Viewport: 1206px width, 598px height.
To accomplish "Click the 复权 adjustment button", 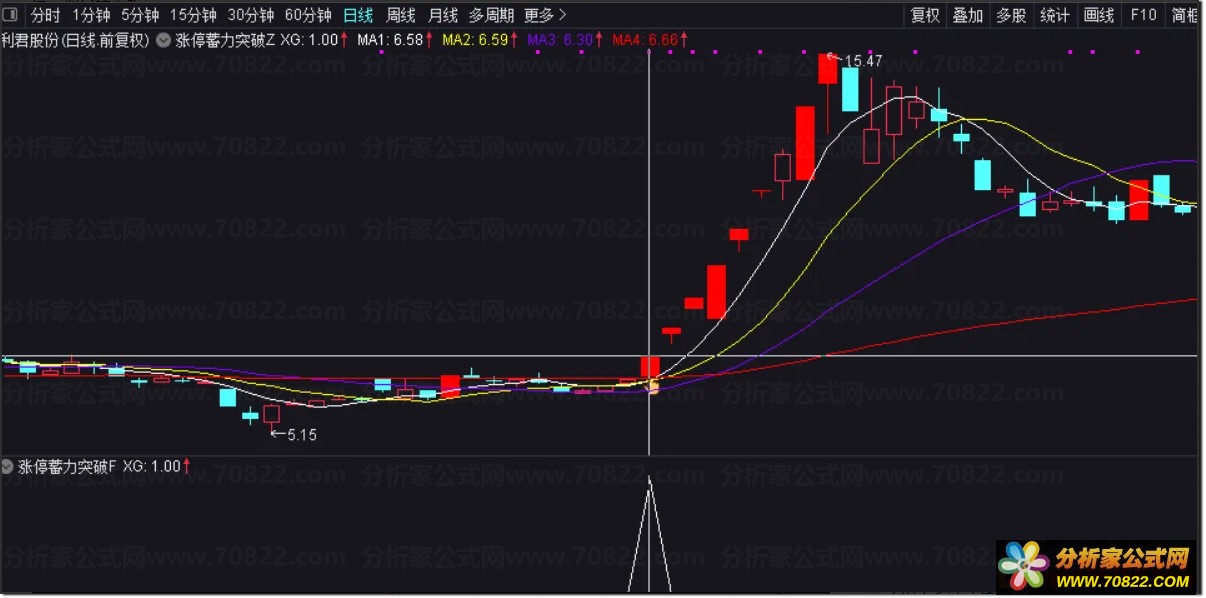I will [925, 15].
